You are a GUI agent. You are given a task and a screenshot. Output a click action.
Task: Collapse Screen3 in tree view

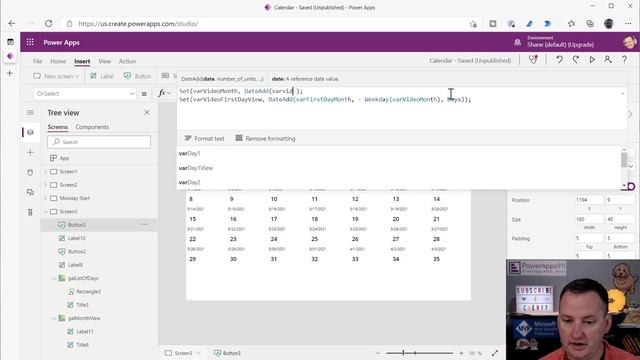(45, 212)
